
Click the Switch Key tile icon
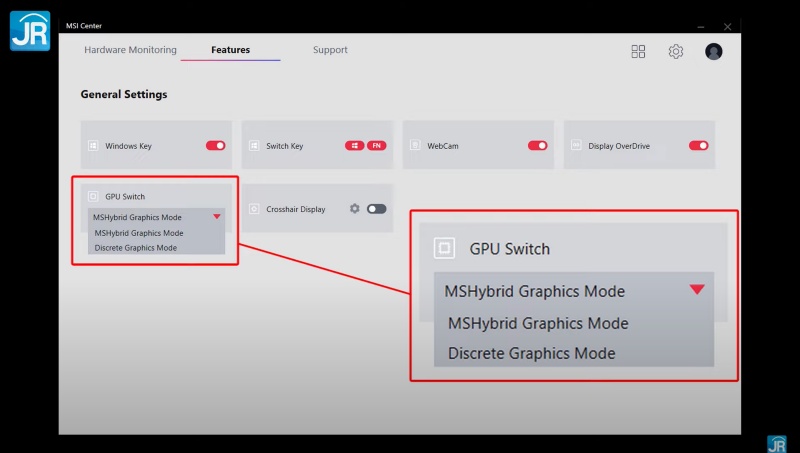pos(255,146)
